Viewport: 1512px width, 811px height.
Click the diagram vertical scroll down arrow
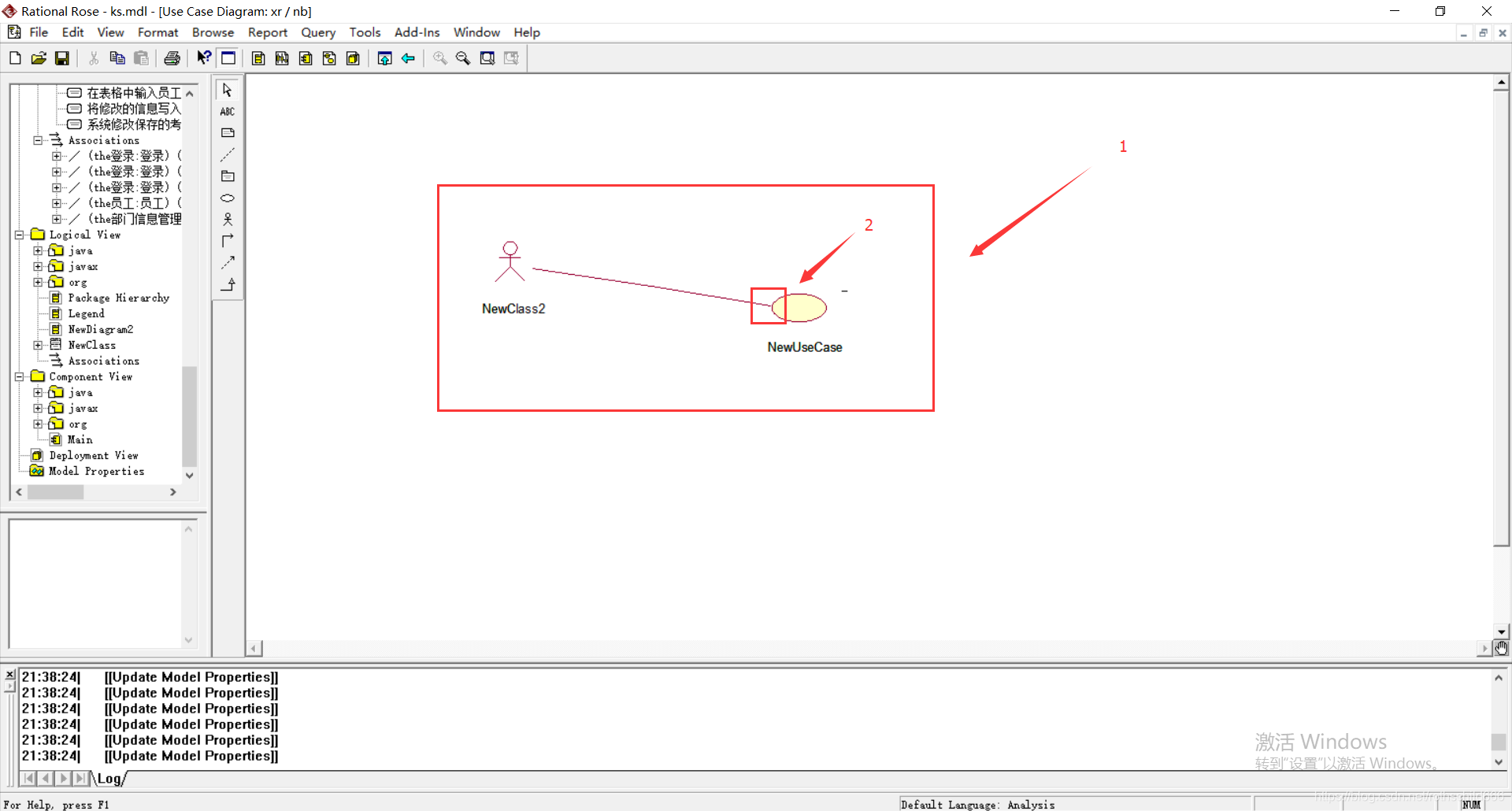1501,631
